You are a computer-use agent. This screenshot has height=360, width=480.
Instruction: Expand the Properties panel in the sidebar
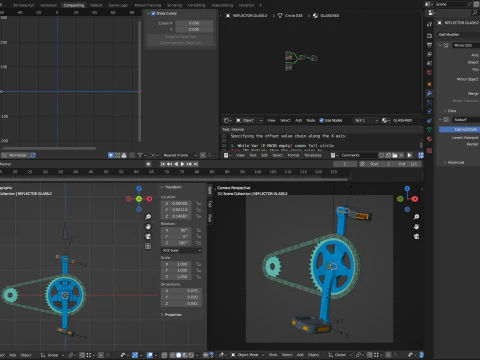point(163,315)
